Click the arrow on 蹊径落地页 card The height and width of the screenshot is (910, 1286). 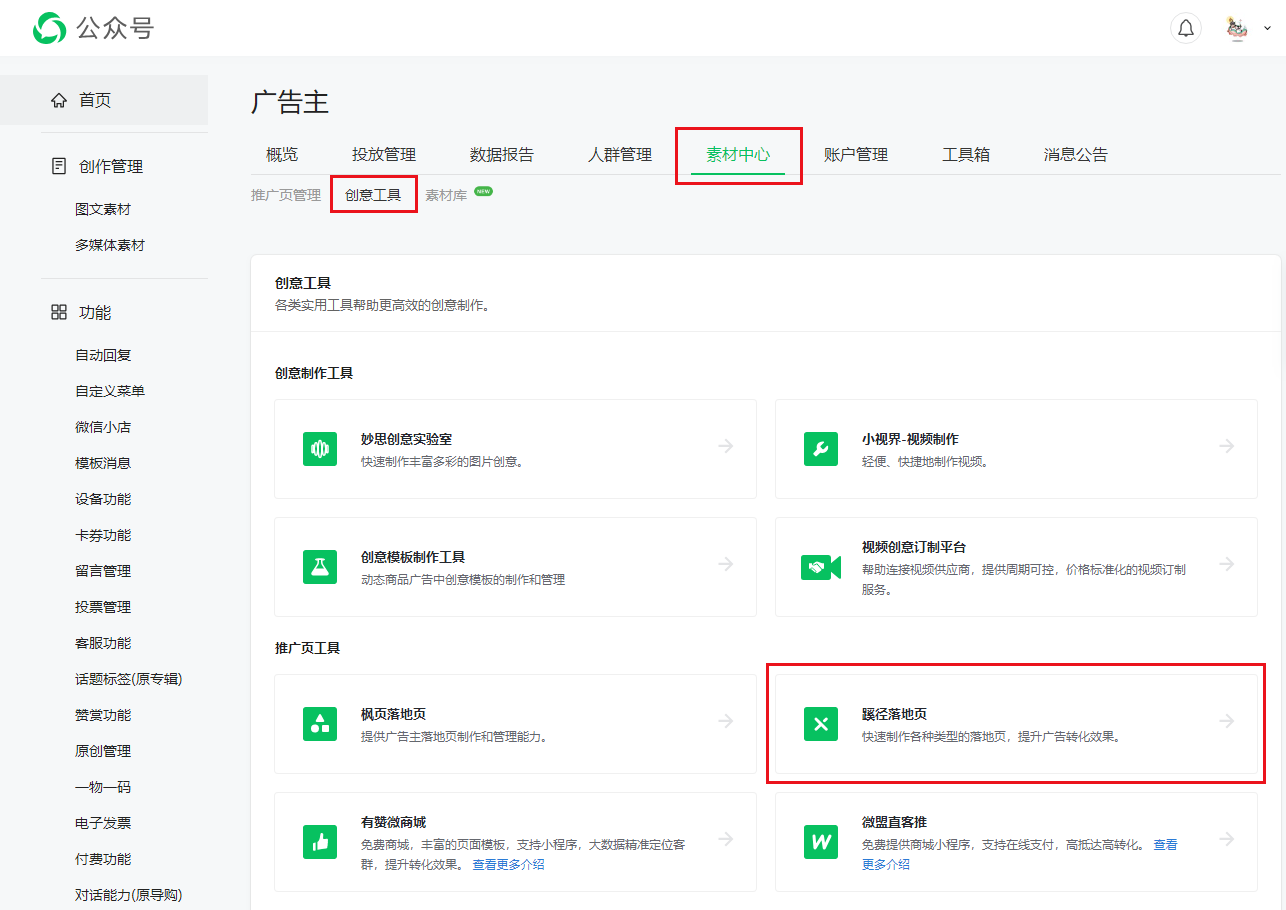(x=1227, y=721)
